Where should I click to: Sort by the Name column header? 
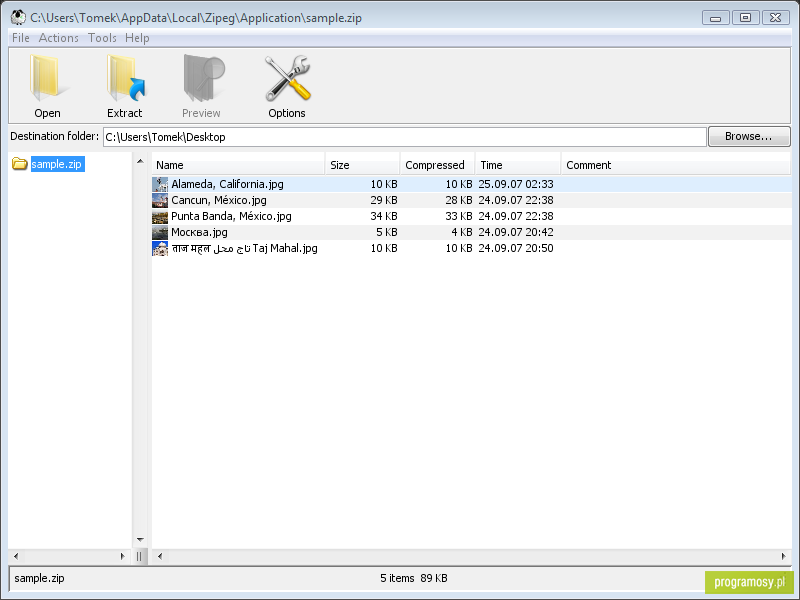click(238, 165)
